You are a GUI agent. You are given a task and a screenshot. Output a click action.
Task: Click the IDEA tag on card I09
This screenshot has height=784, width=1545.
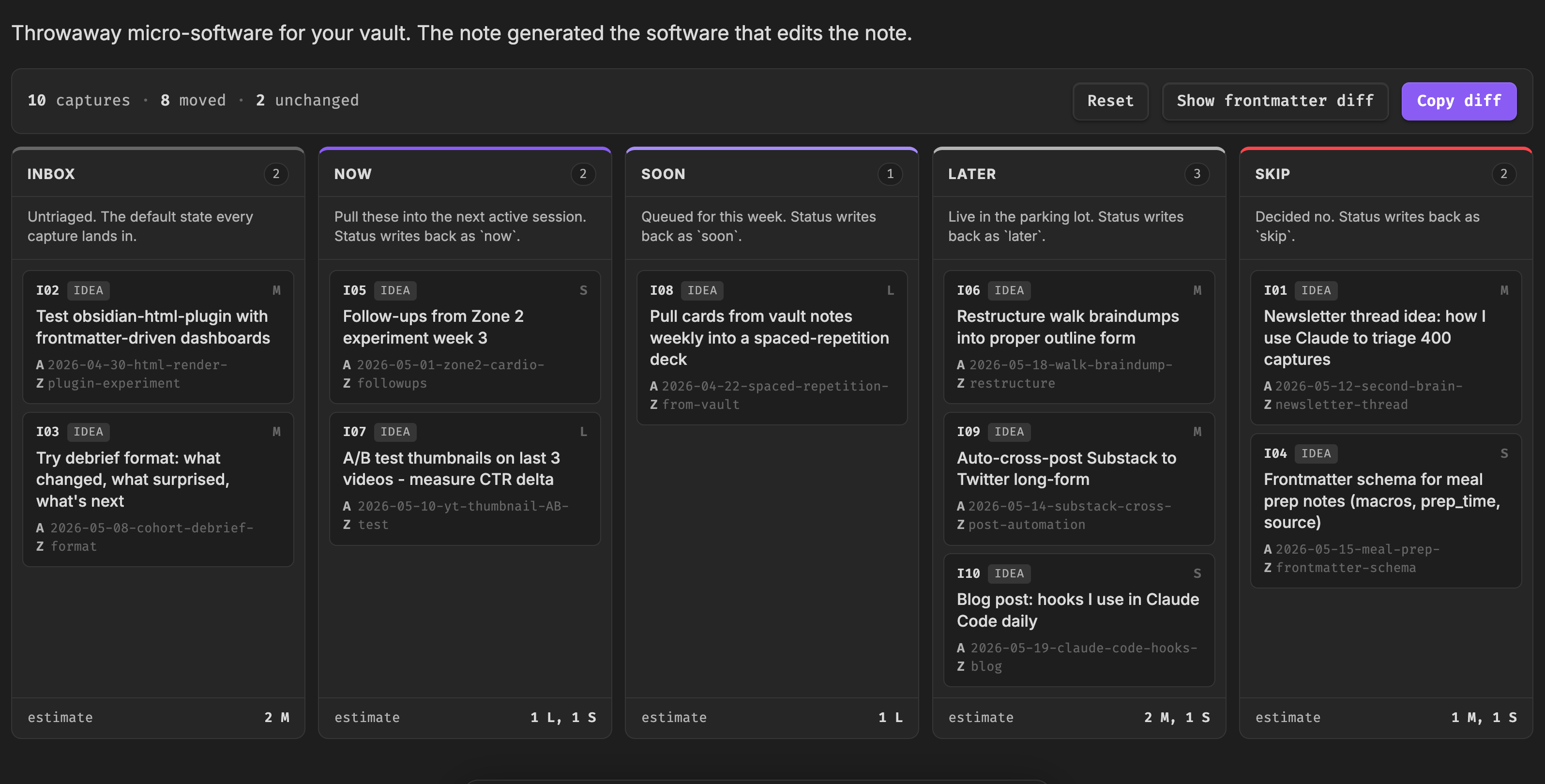1009,432
